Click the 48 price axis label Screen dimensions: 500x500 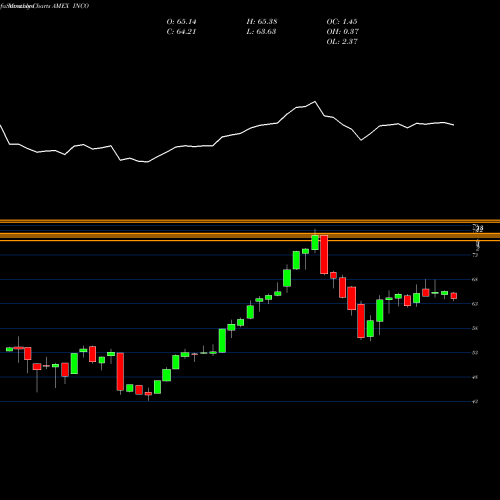click(x=475, y=377)
